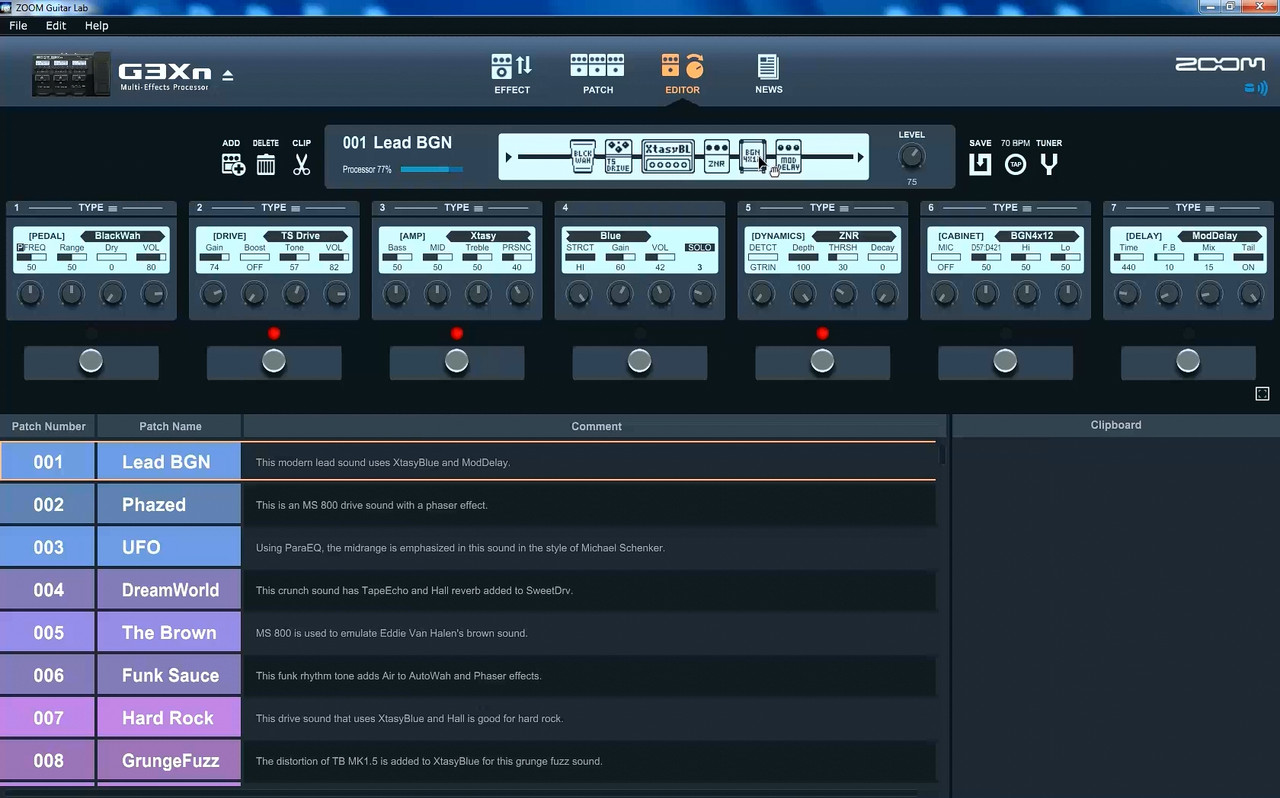
Task: Click the Zoom speaker output icon top right
Action: click(1253, 88)
